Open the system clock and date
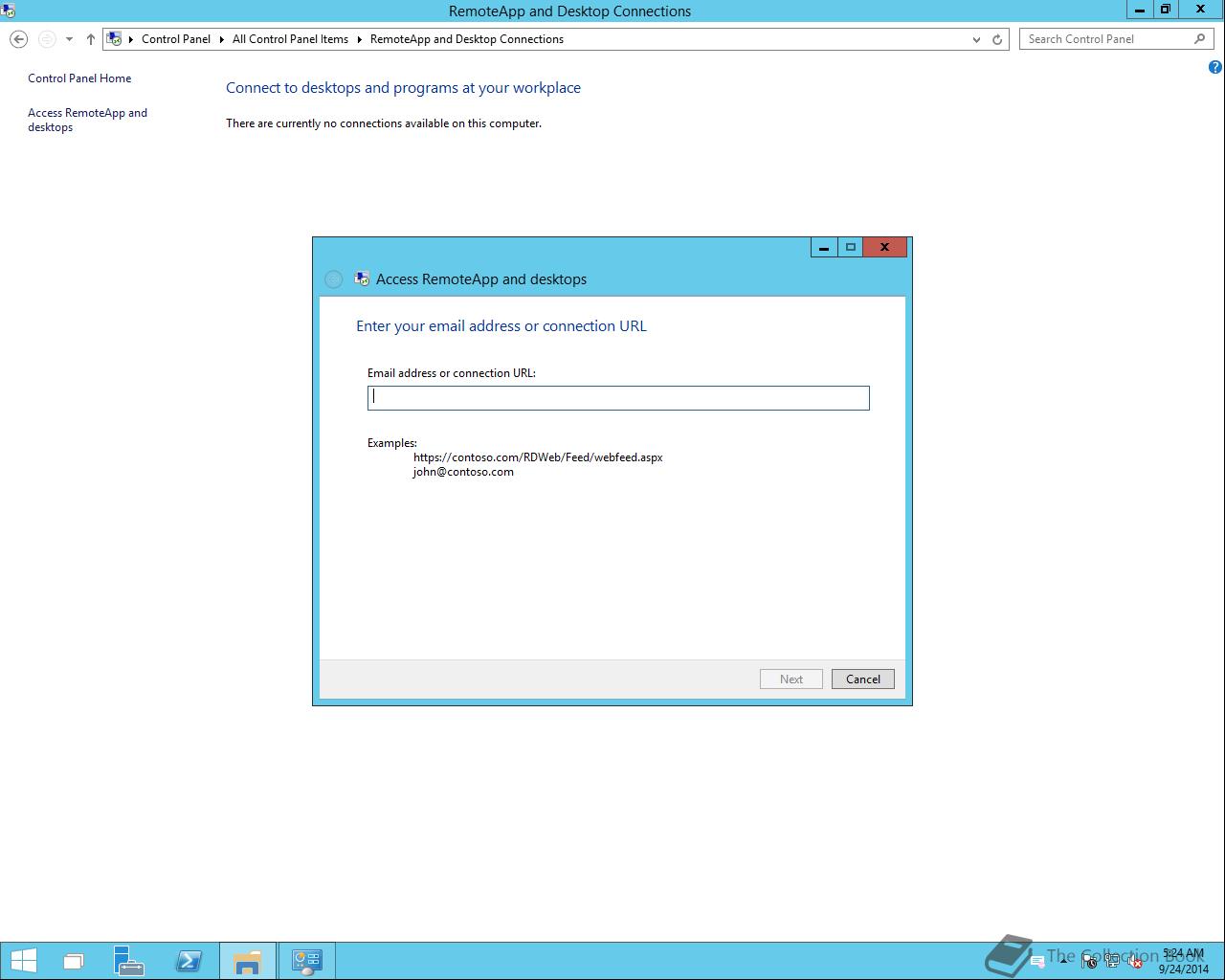This screenshot has height=980, width=1225. 1184,961
